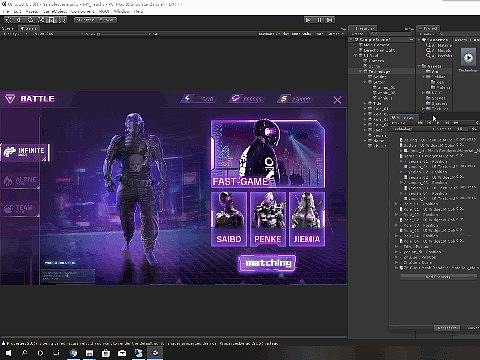Collapse the sample scene root in Hierarchy
The height and width of the screenshot is (360, 480).
click(x=351, y=40)
